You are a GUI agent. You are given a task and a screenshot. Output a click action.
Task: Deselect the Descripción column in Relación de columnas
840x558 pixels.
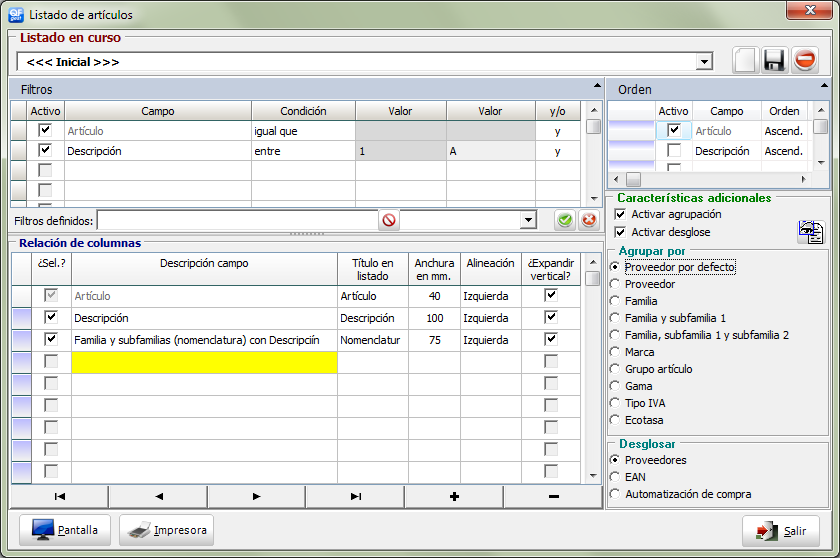click(x=51, y=317)
